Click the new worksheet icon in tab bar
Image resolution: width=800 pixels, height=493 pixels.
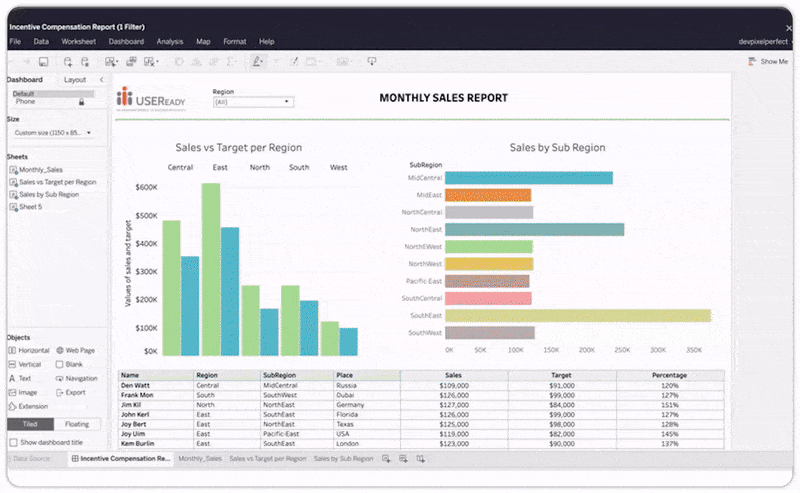[x=385, y=458]
